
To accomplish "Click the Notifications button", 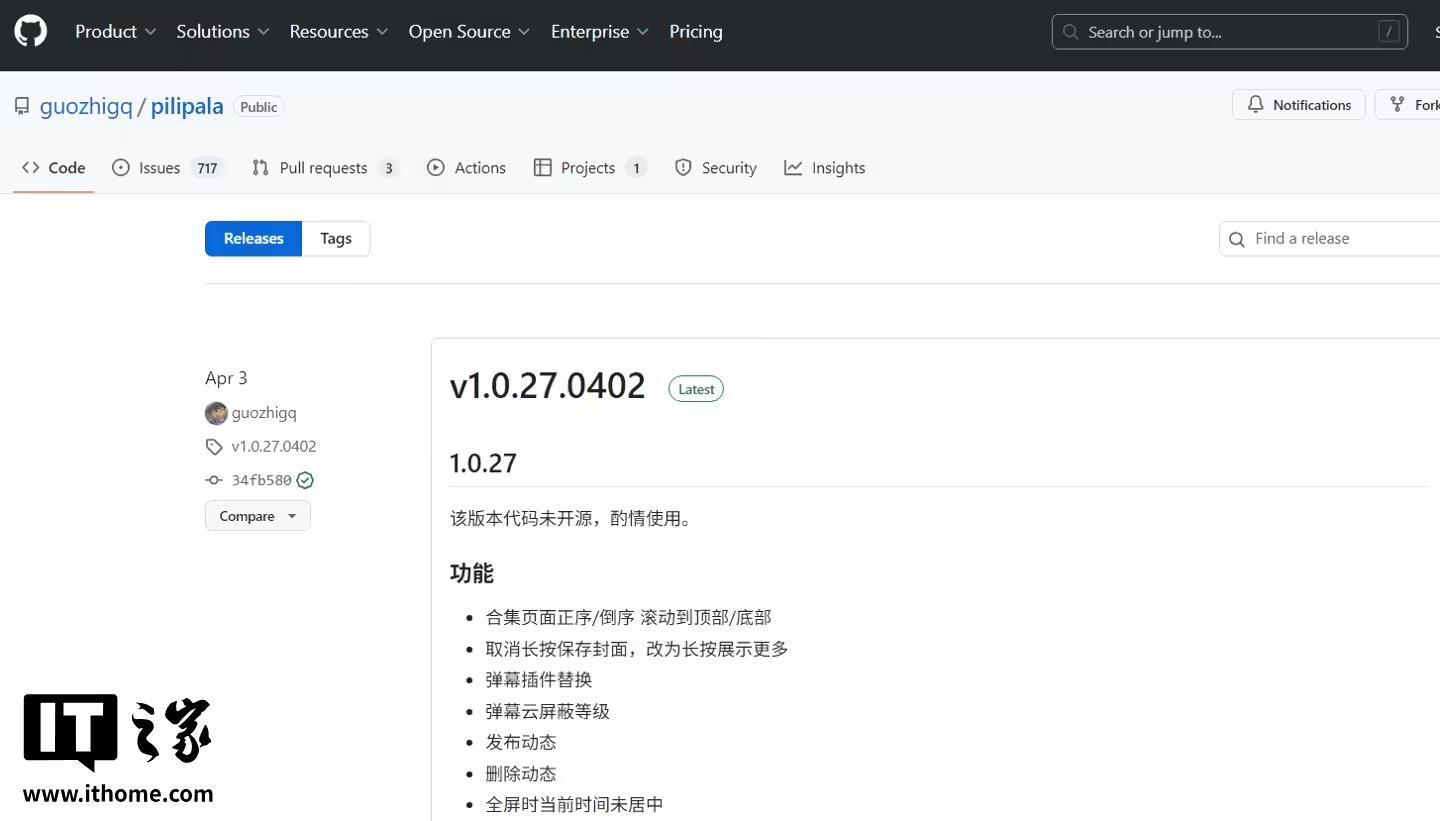I will (x=1298, y=105).
